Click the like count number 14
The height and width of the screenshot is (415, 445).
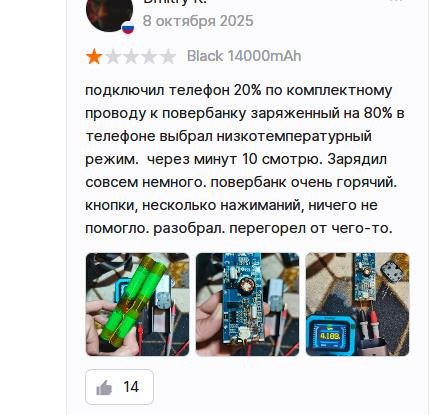click(131, 387)
